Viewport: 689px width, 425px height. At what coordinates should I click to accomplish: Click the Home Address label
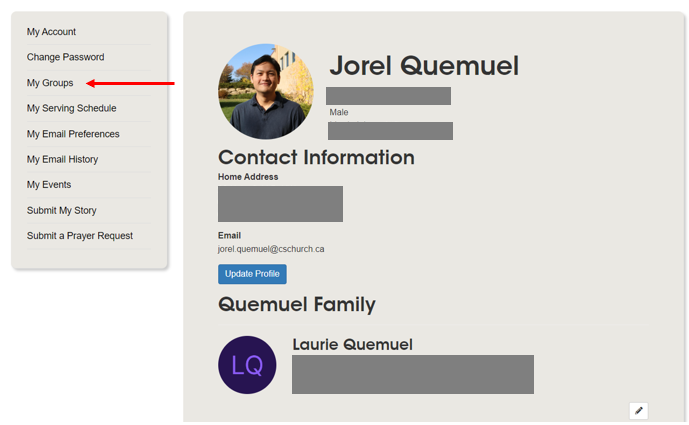click(x=248, y=177)
